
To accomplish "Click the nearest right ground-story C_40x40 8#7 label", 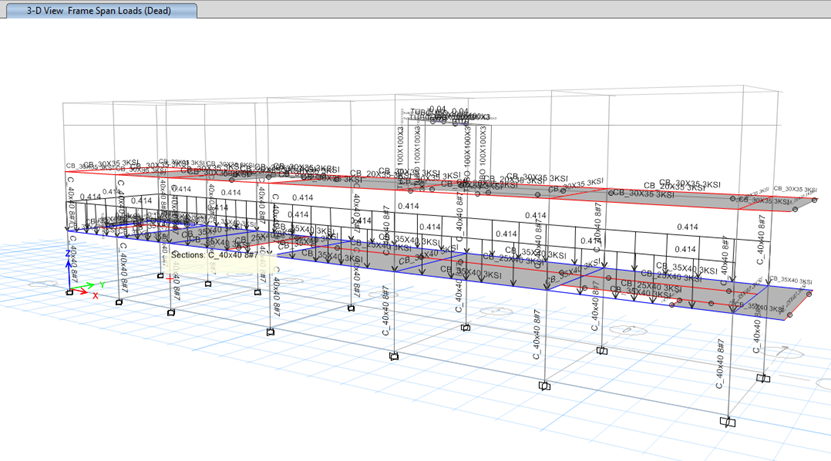I will pos(721,365).
